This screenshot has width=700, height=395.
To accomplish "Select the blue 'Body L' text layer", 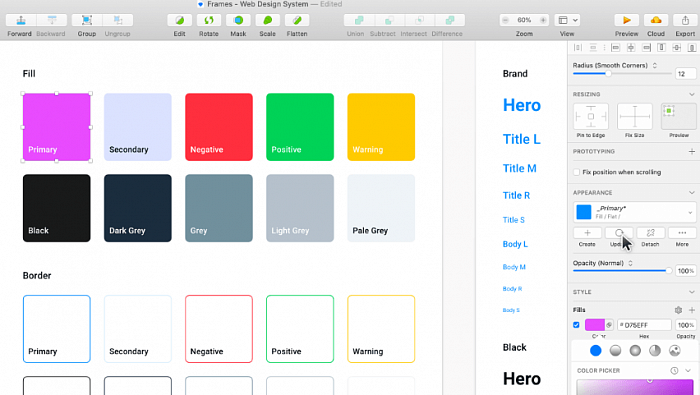I will tap(515, 244).
